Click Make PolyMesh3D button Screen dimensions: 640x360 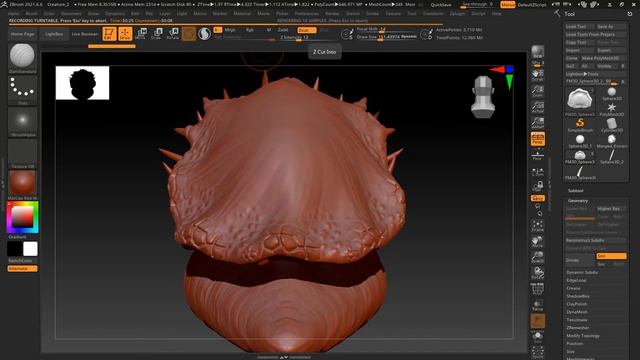pyautogui.click(x=603, y=58)
